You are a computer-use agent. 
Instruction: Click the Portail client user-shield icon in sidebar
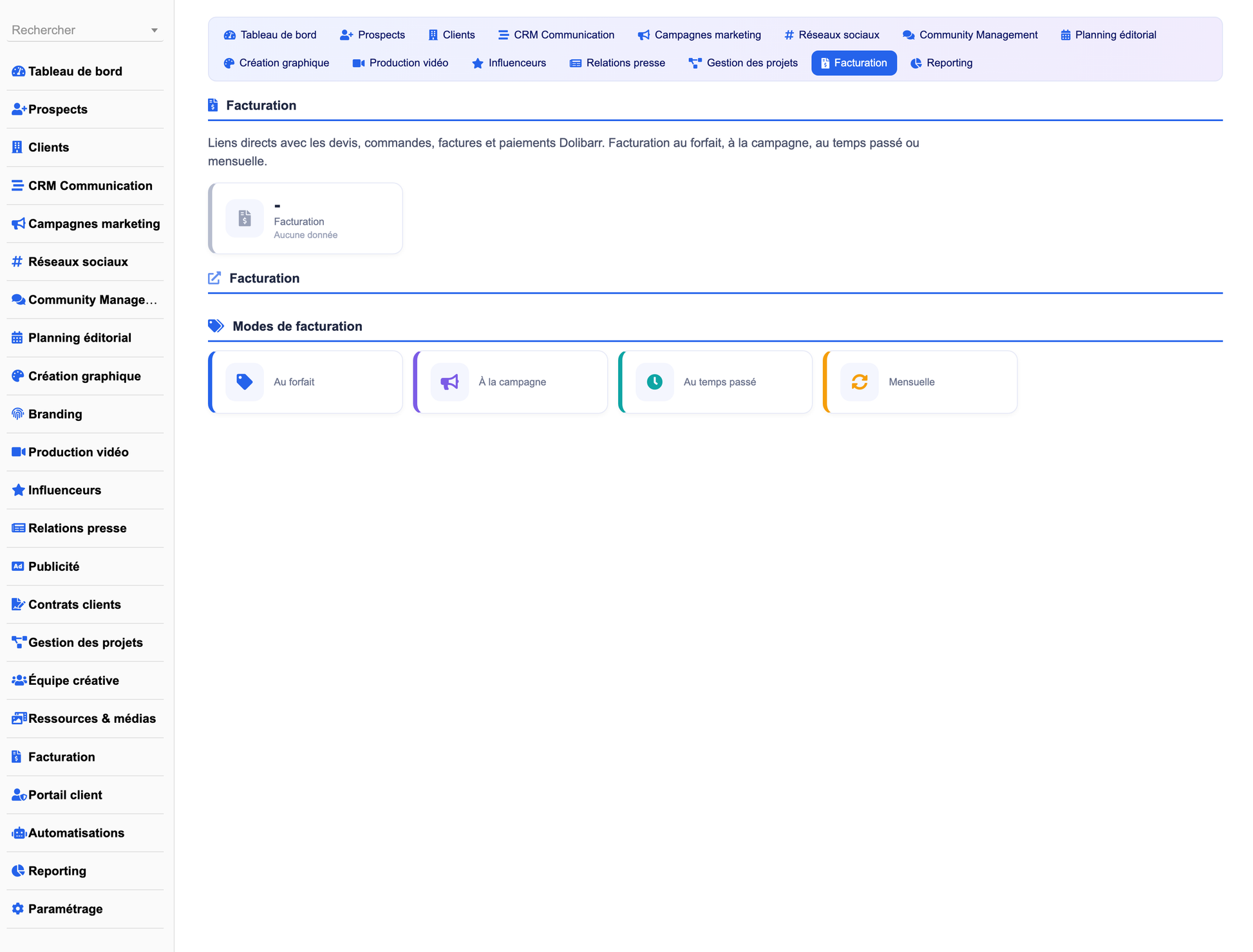click(19, 795)
